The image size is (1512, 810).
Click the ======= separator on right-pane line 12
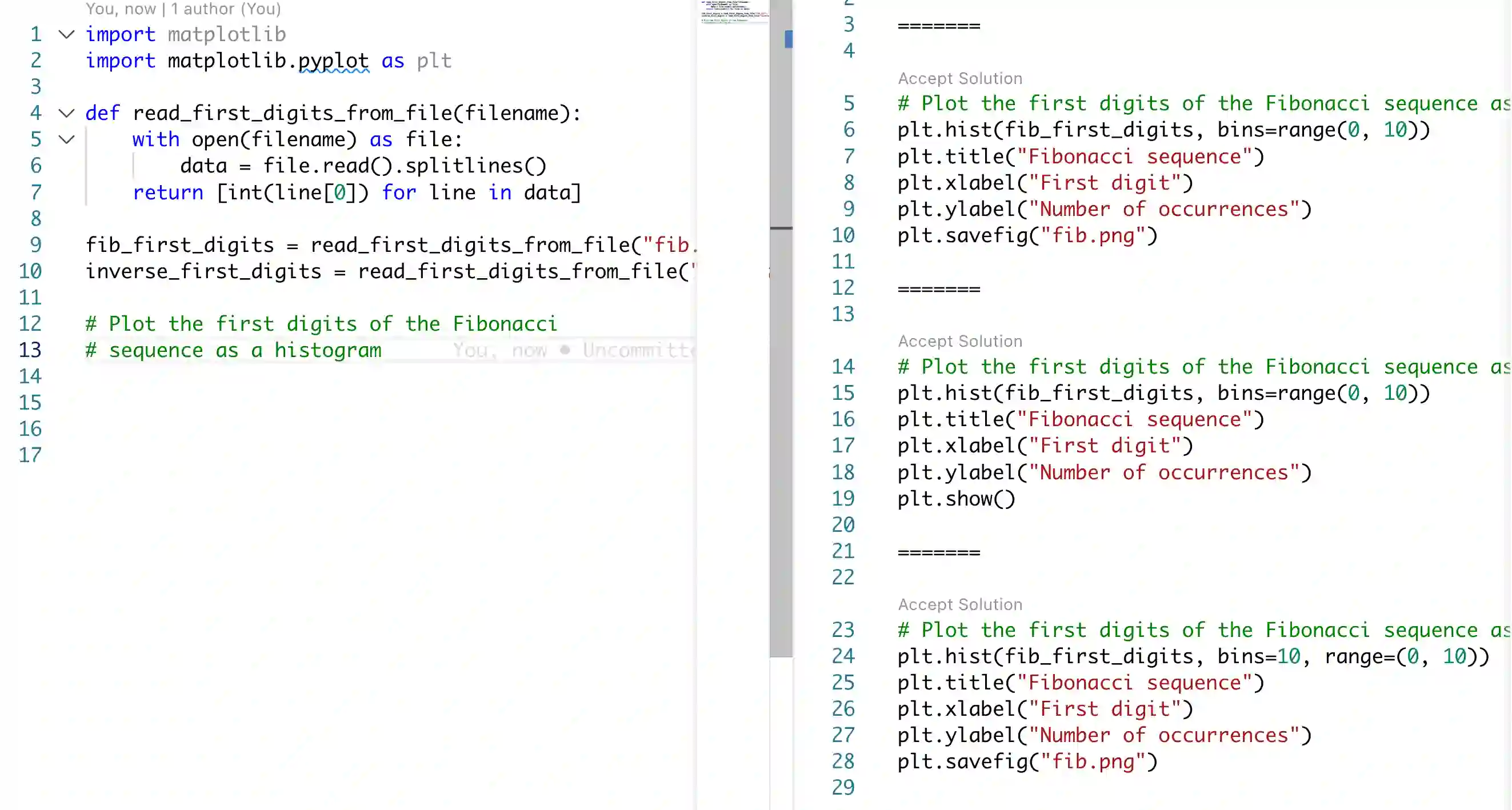tap(938, 289)
